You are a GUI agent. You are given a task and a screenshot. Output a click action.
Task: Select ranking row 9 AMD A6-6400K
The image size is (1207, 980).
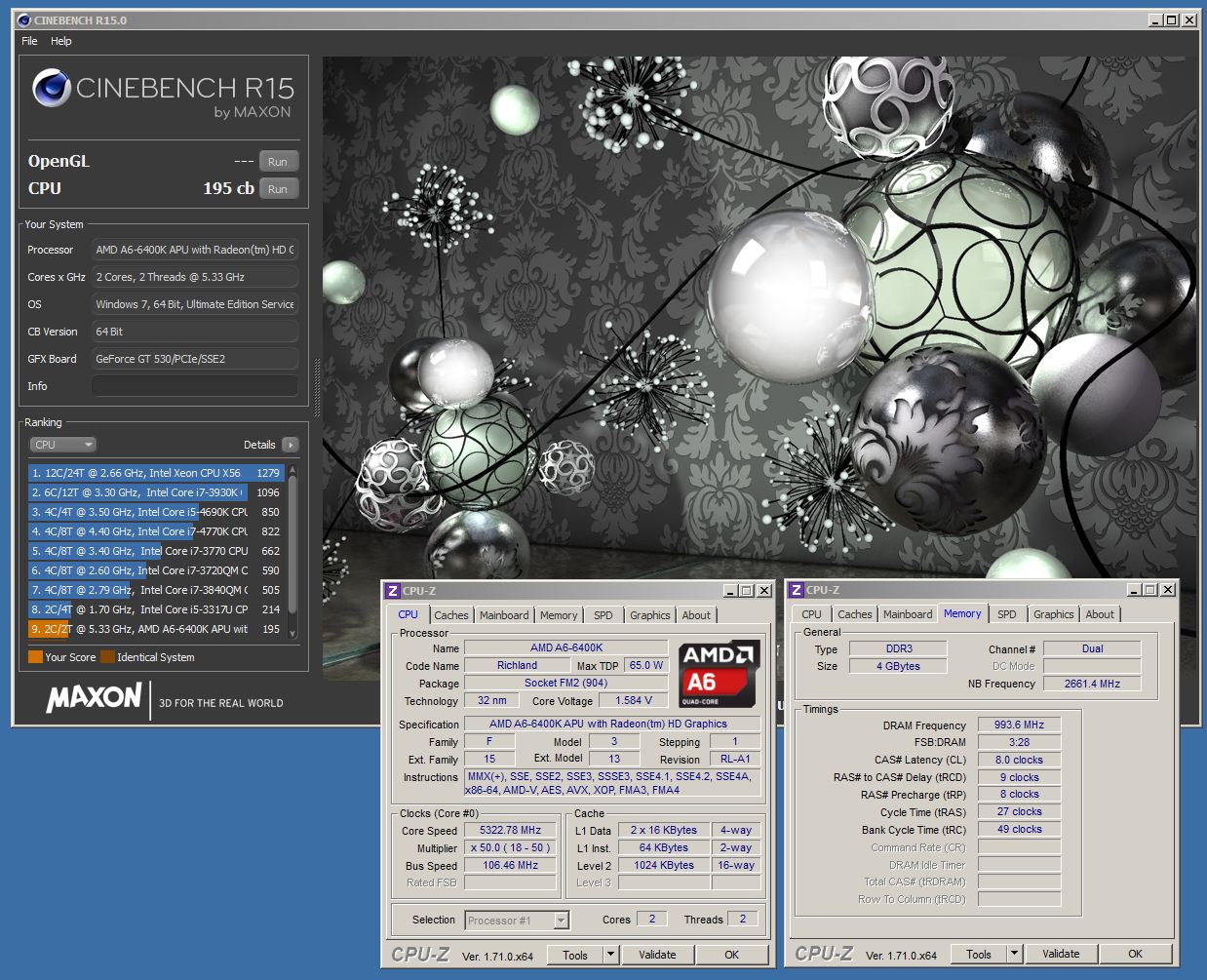[156, 629]
